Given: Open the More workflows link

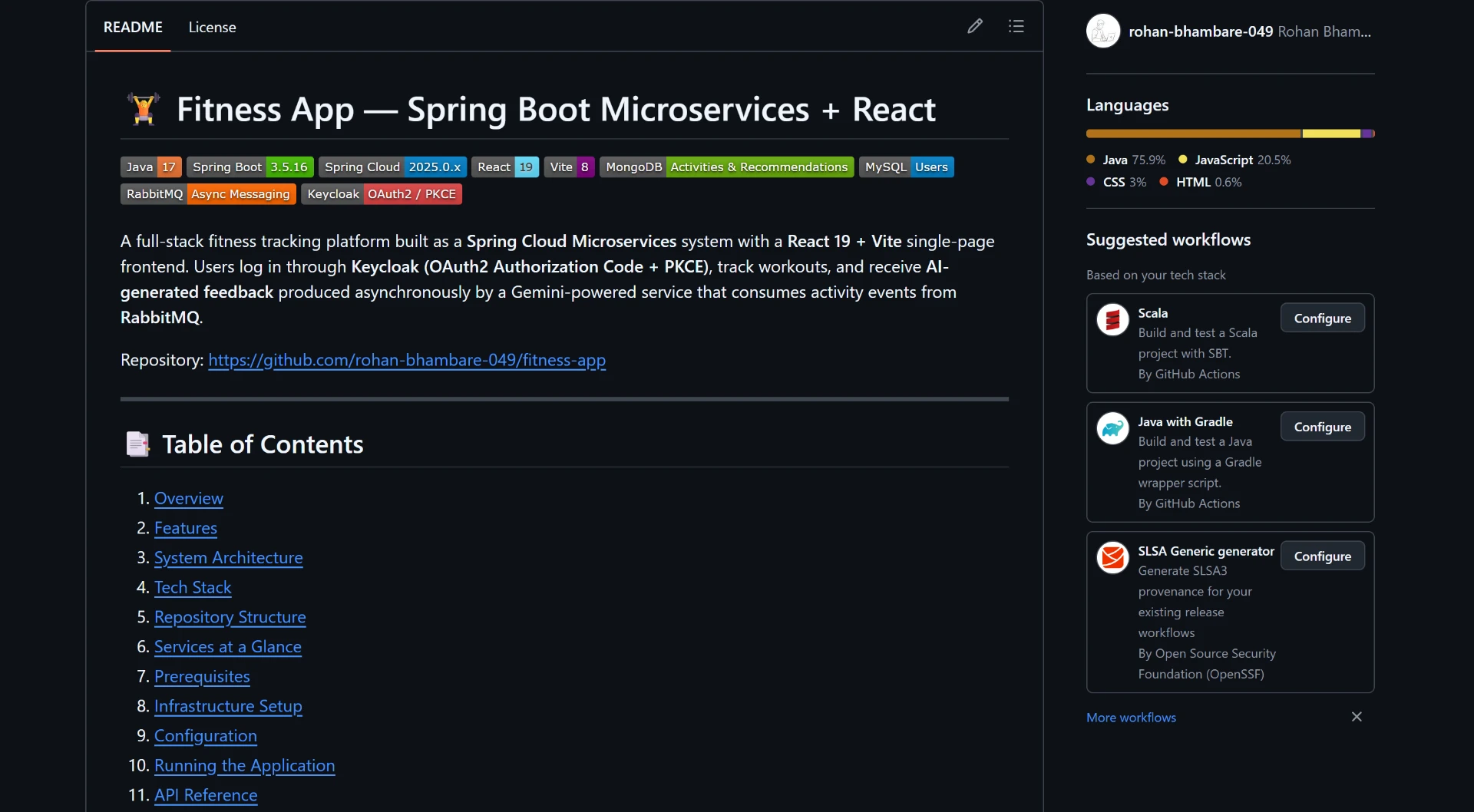Looking at the screenshot, I should [1131, 718].
